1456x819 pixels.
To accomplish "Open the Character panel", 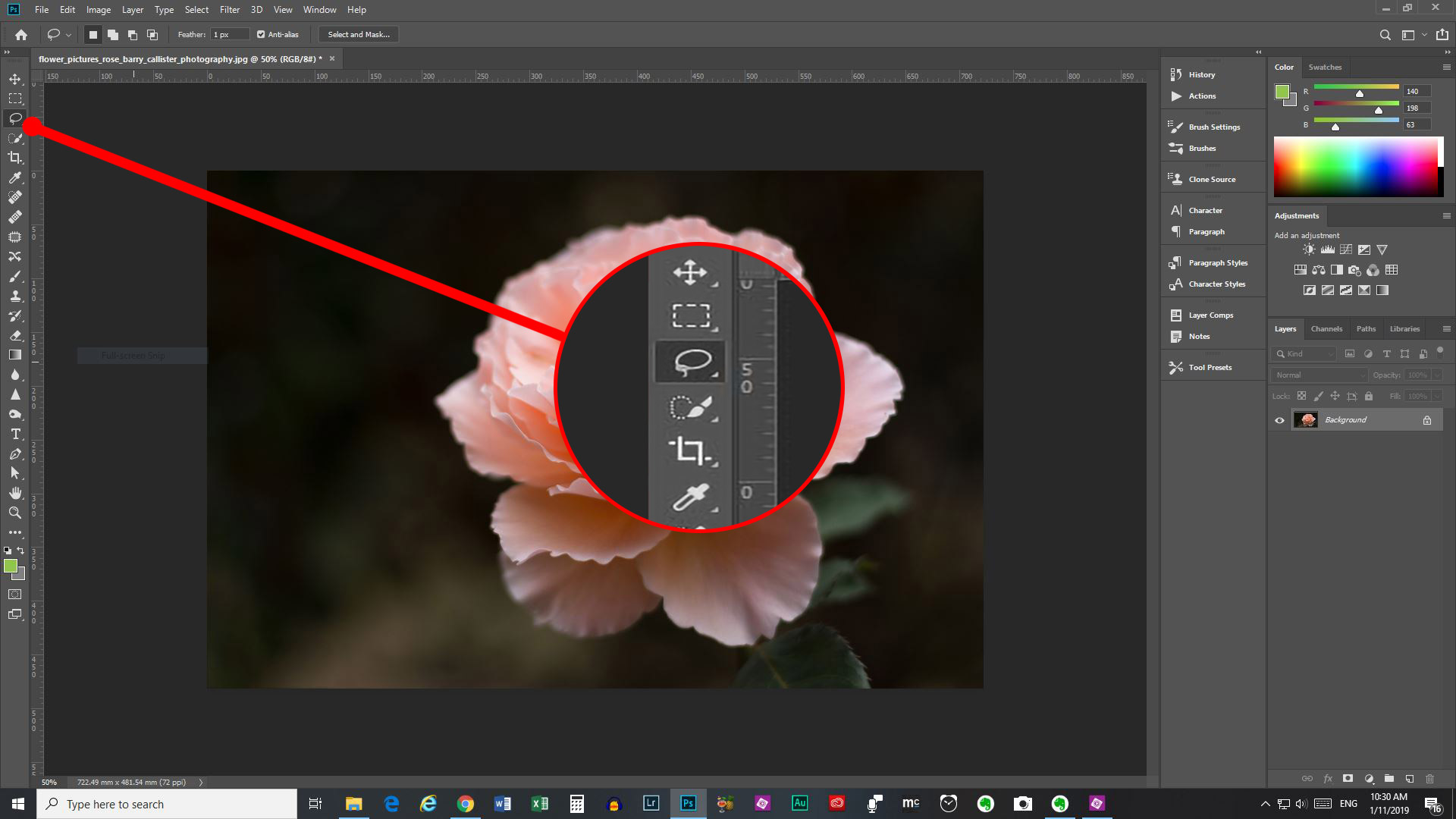I will (1206, 210).
